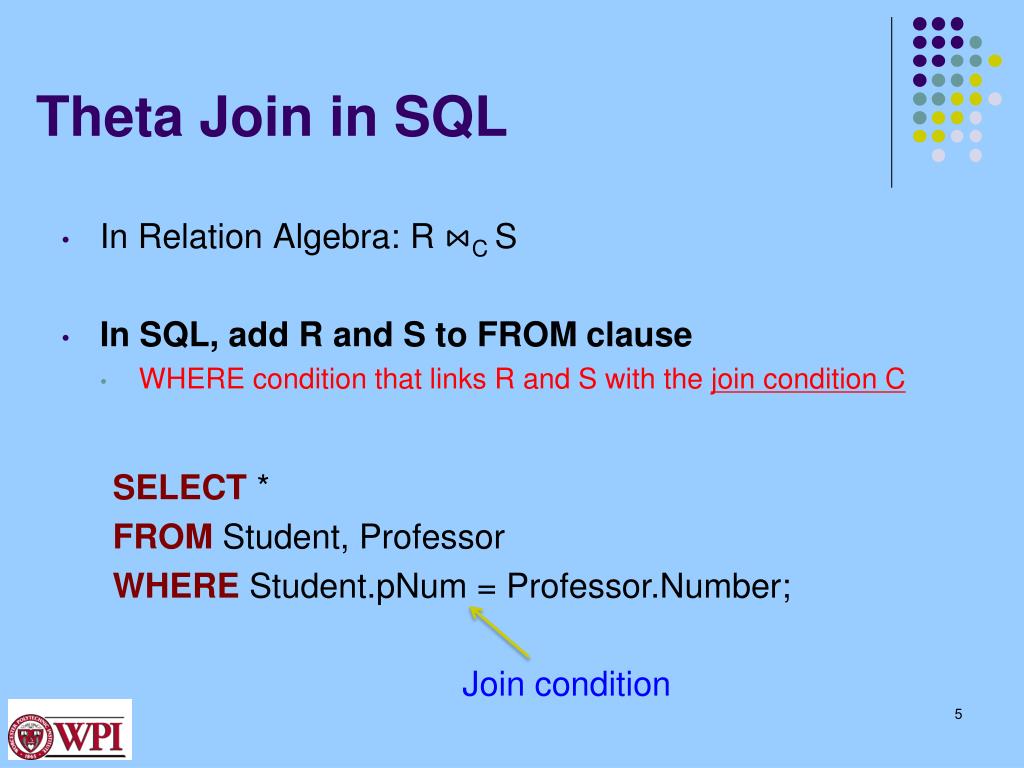The image size is (1024, 768).
Task: Click the yellow arrow pointing to equals sign
Action: coord(500,632)
